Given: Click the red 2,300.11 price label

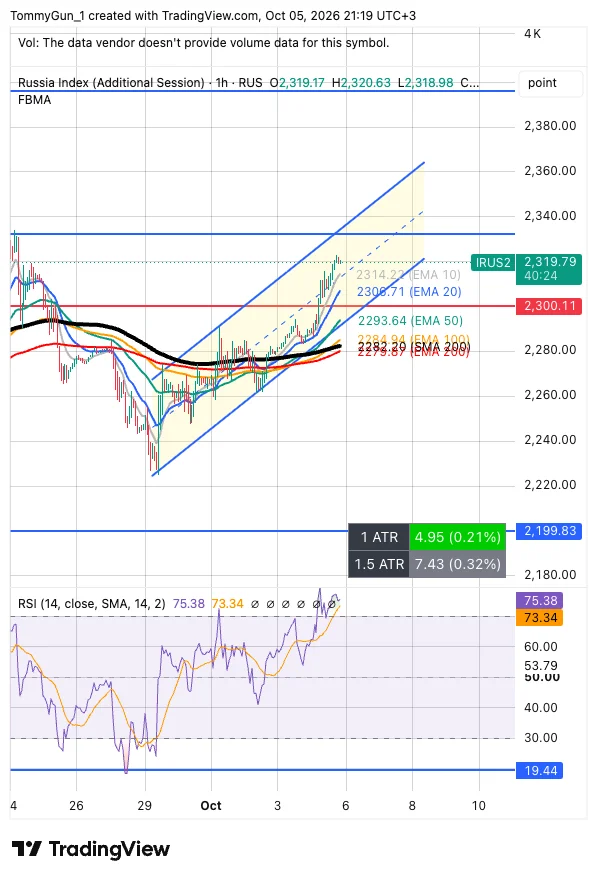Looking at the screenshot, I should [x=549, y=306].
